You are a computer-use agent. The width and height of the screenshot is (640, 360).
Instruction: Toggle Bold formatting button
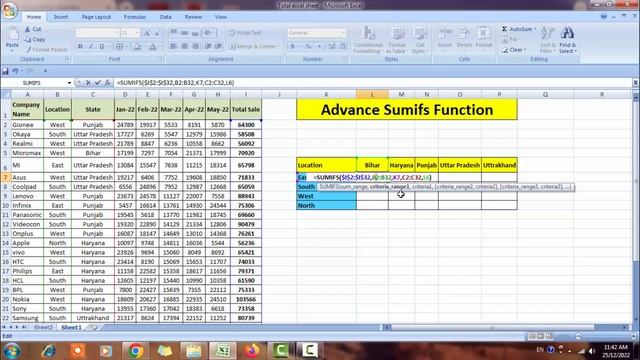[80, 47]
